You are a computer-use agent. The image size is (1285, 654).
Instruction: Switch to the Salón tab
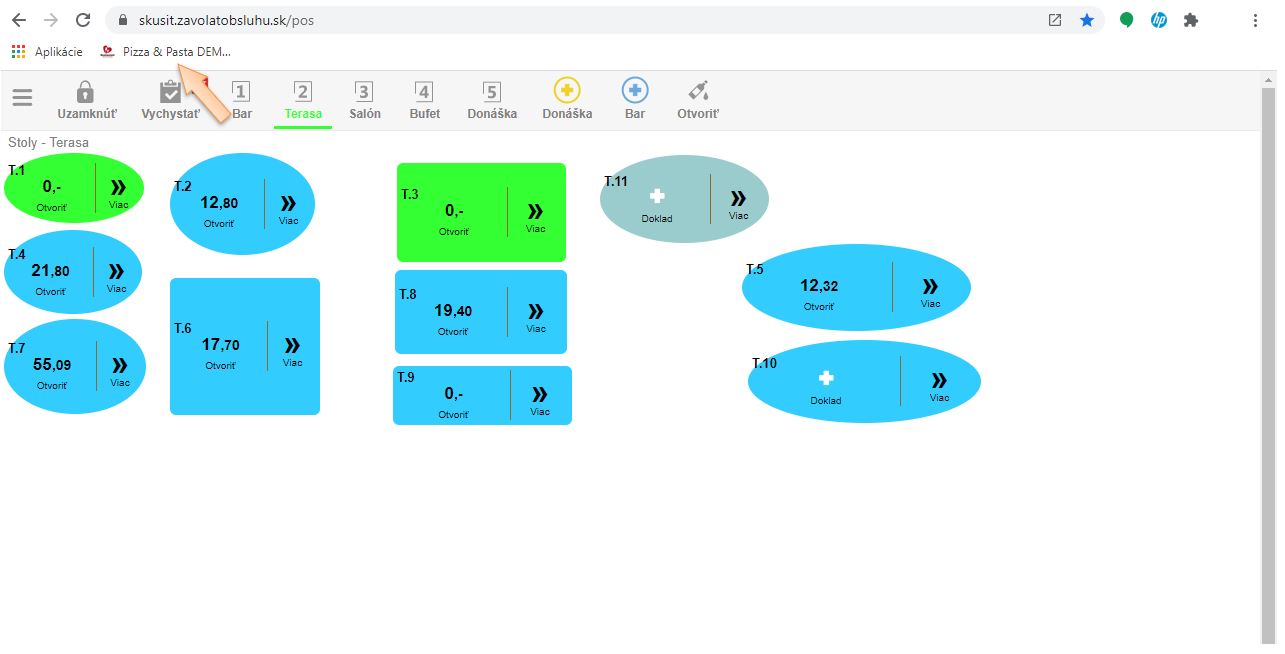click(365, 101)
